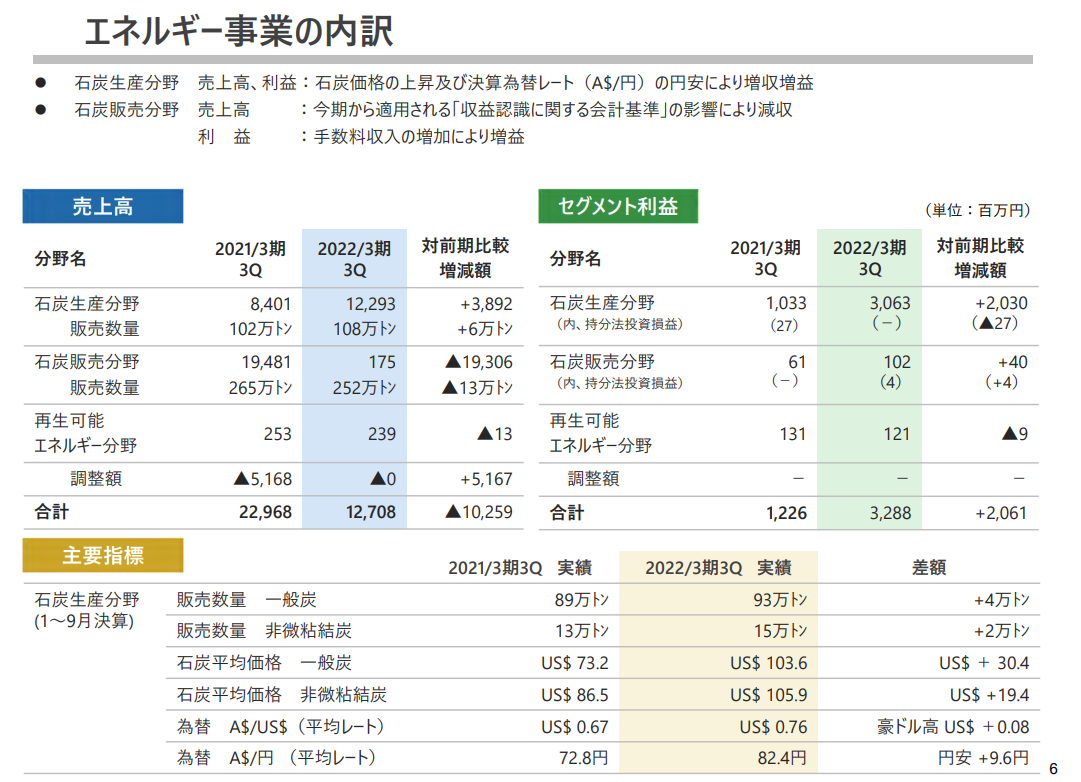Click 石炭販売分野 sales value 175
The image size is (1081, 782).
coord(382,362)
